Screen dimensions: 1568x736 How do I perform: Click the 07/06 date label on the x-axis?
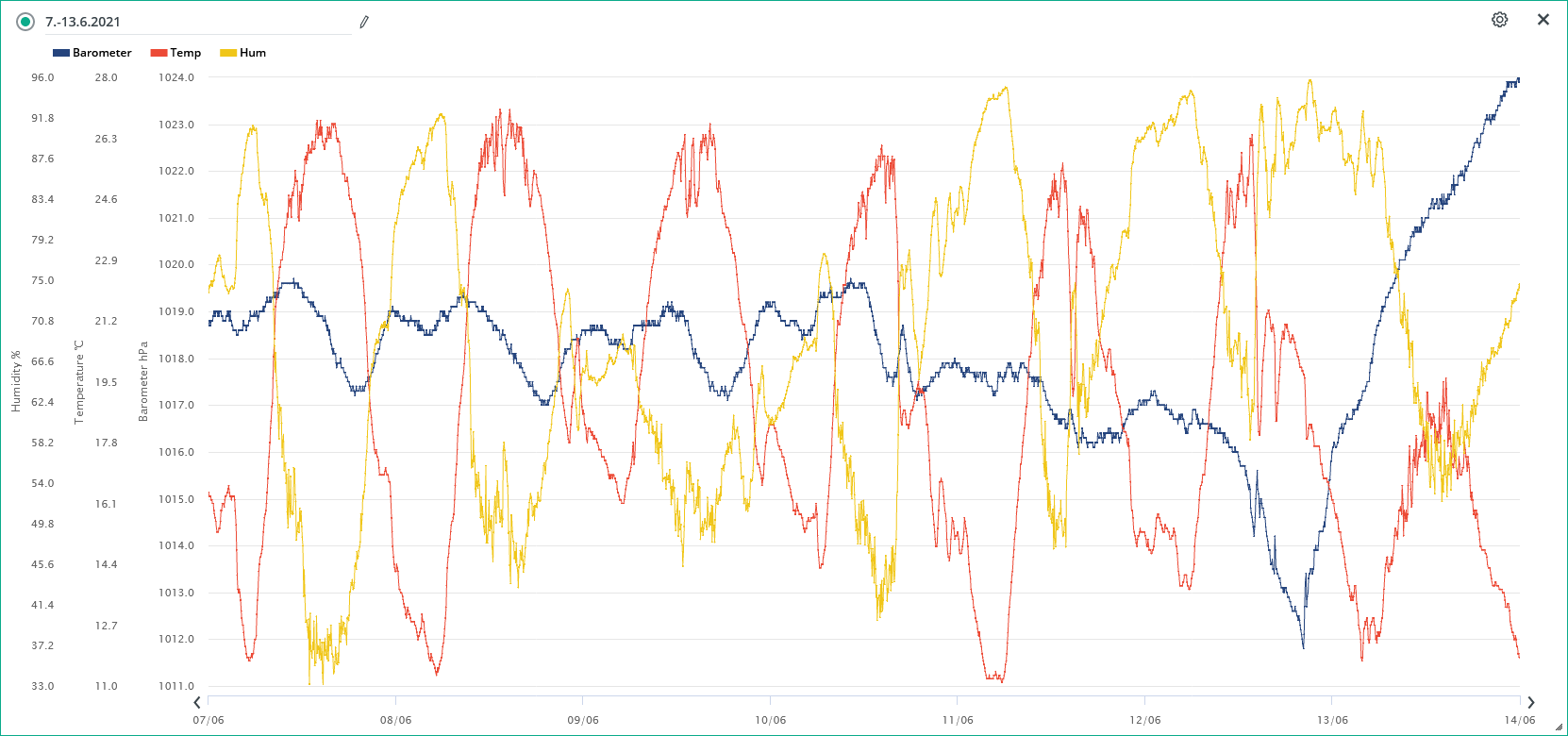[x=209, y=720]
